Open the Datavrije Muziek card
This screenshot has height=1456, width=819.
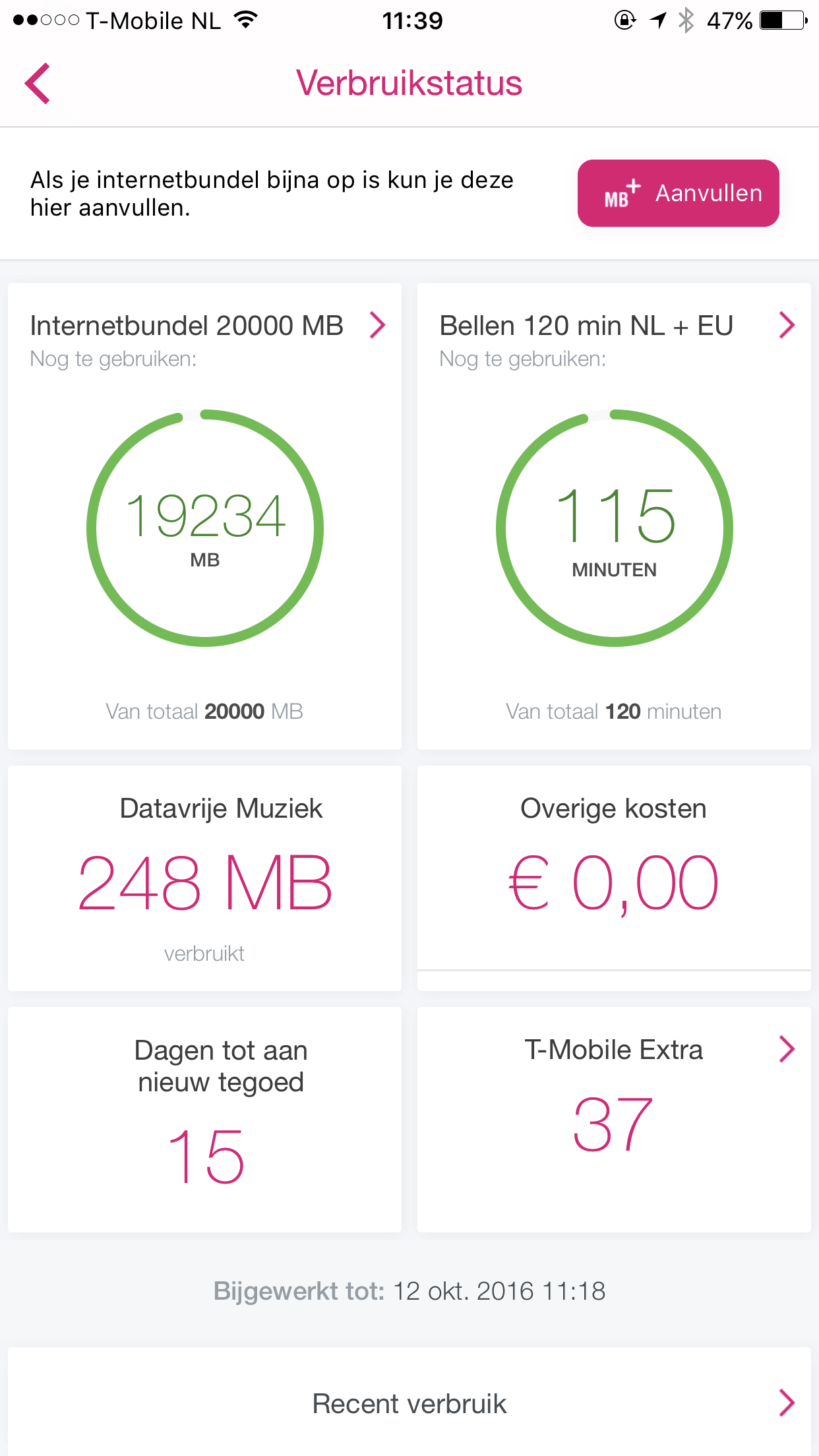(x=204, y=878)
